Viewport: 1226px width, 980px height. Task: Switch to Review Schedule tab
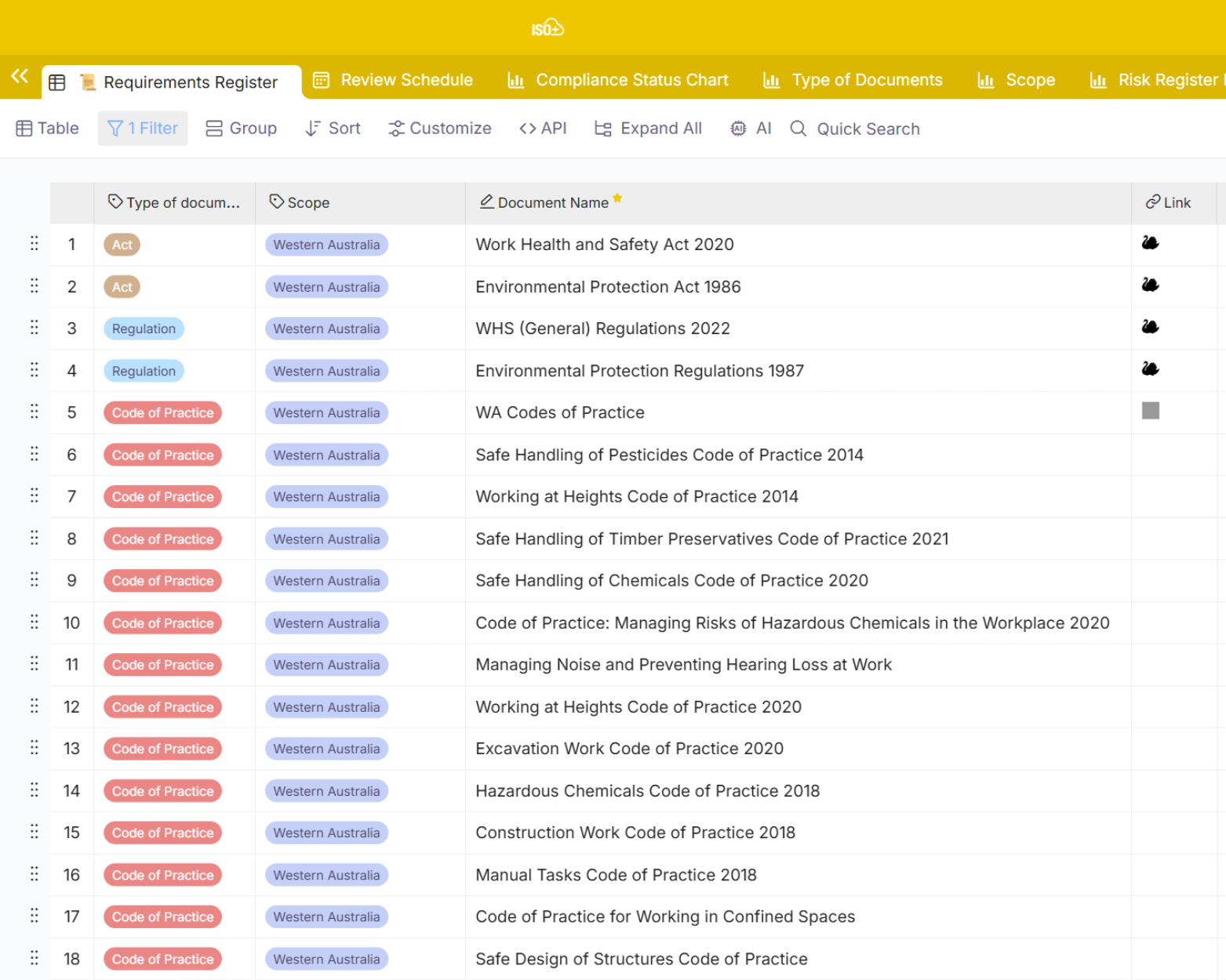(x=393, y=81)
